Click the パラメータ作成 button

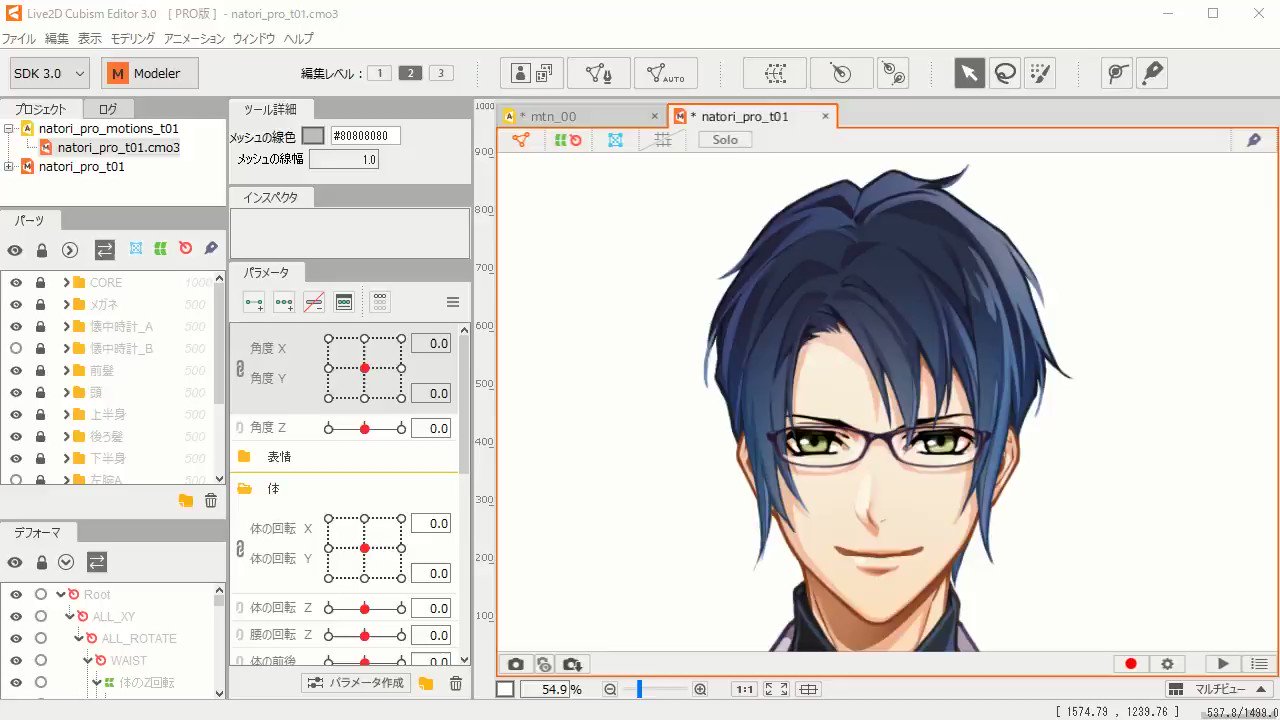tap(356, 683)
